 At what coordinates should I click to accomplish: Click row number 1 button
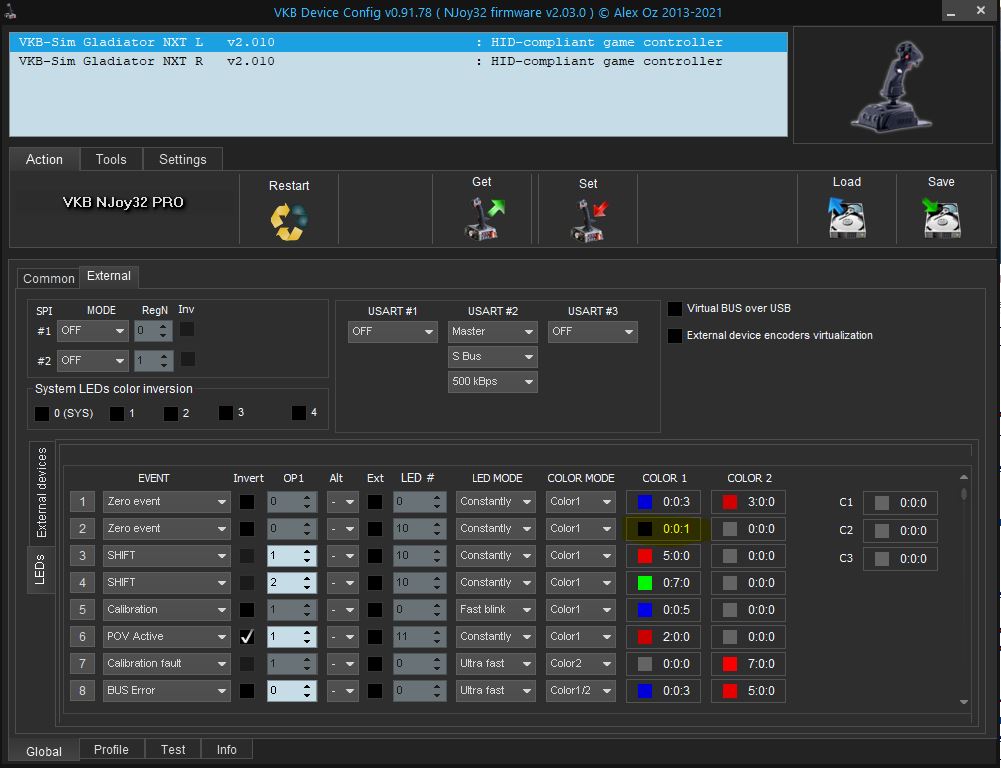click(x=82, y=502)
